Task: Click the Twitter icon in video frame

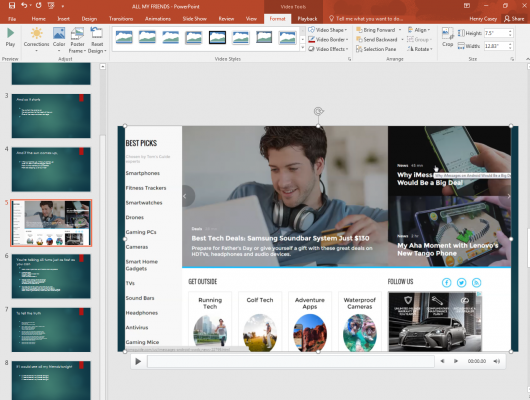Action: tap(461, 283)
